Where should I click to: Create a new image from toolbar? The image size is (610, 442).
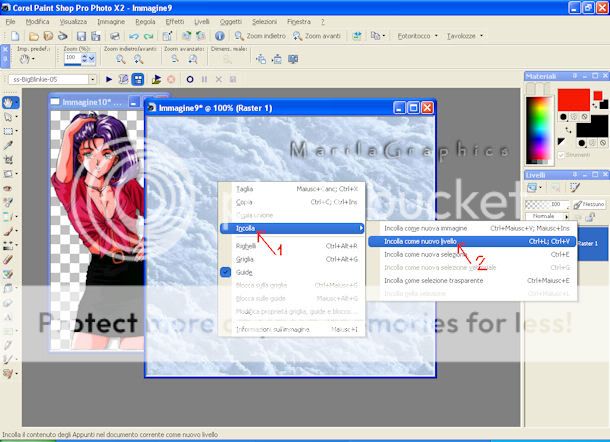point(15,36)
